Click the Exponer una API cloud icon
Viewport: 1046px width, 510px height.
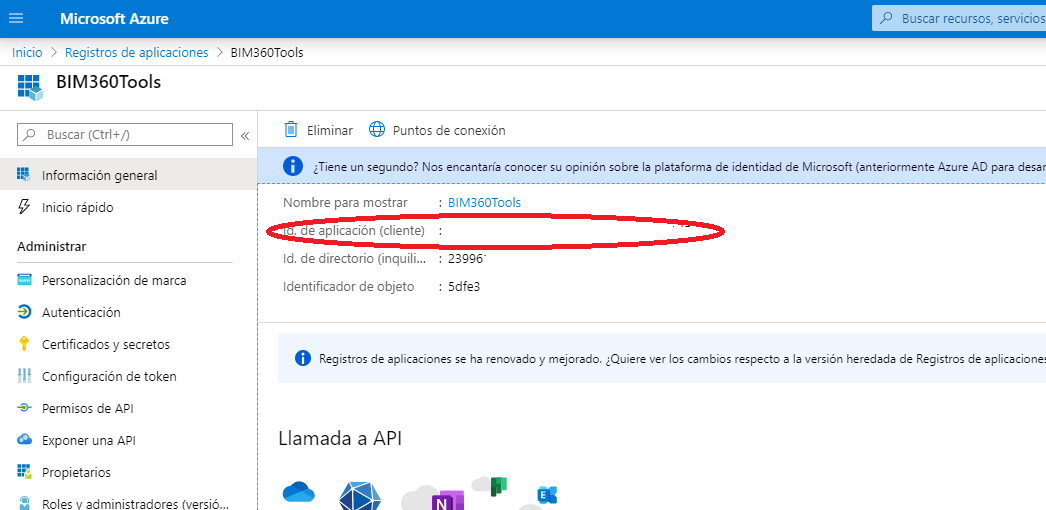(24, 439)
